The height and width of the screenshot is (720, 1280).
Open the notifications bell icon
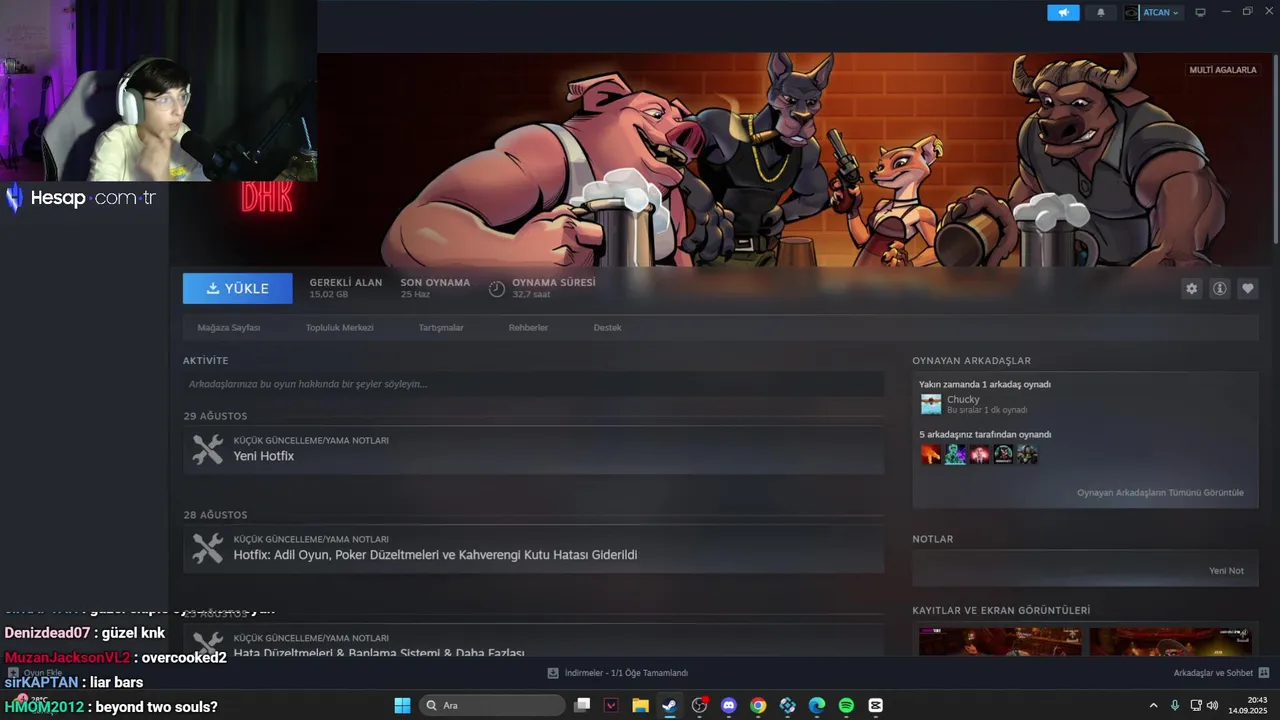(1101, 13)
